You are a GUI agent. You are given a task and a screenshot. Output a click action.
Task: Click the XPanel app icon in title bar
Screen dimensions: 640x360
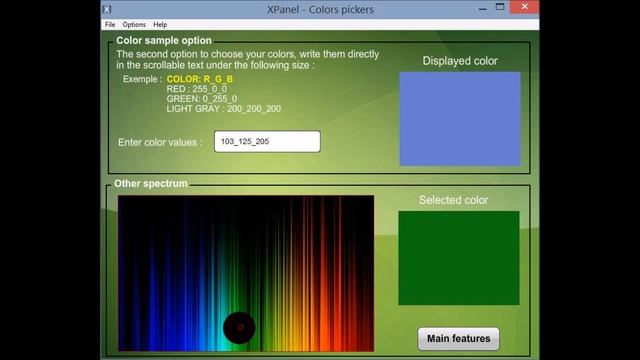click(x=107, y=9)
